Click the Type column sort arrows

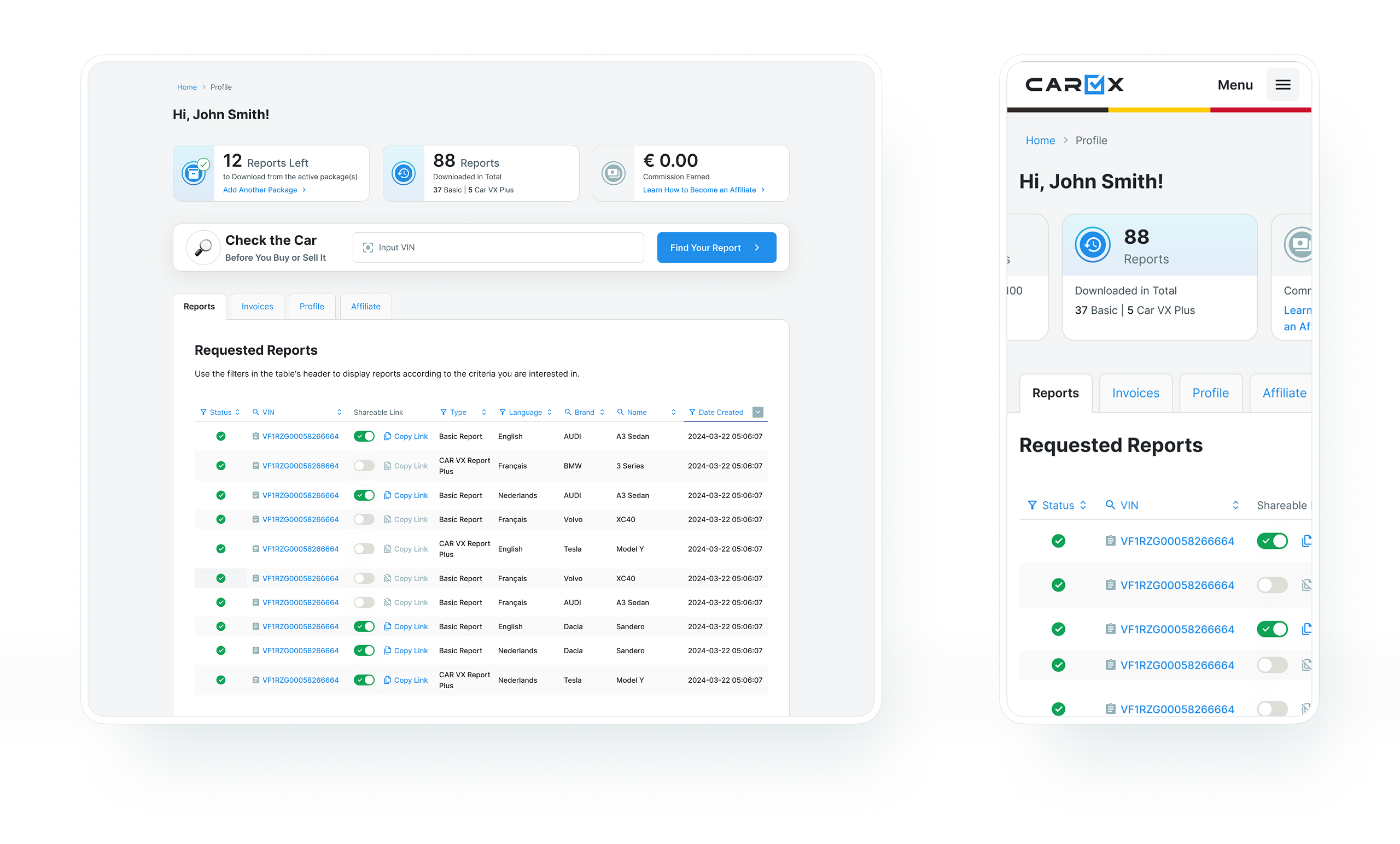483,412
